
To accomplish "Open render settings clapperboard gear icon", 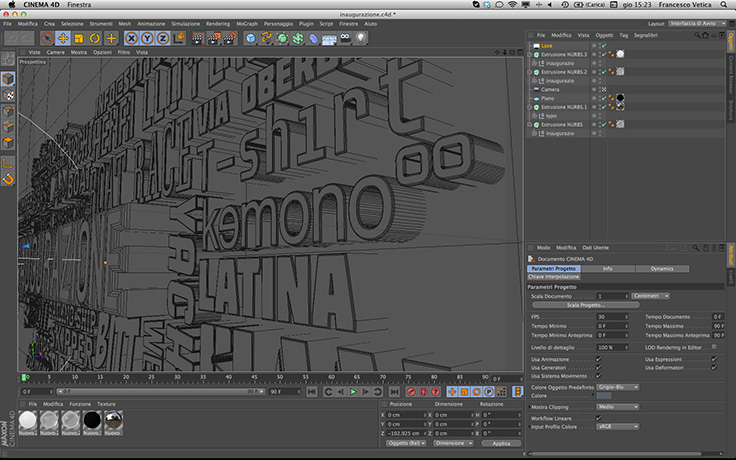I will pyautogui.click(x=230, y=38).
